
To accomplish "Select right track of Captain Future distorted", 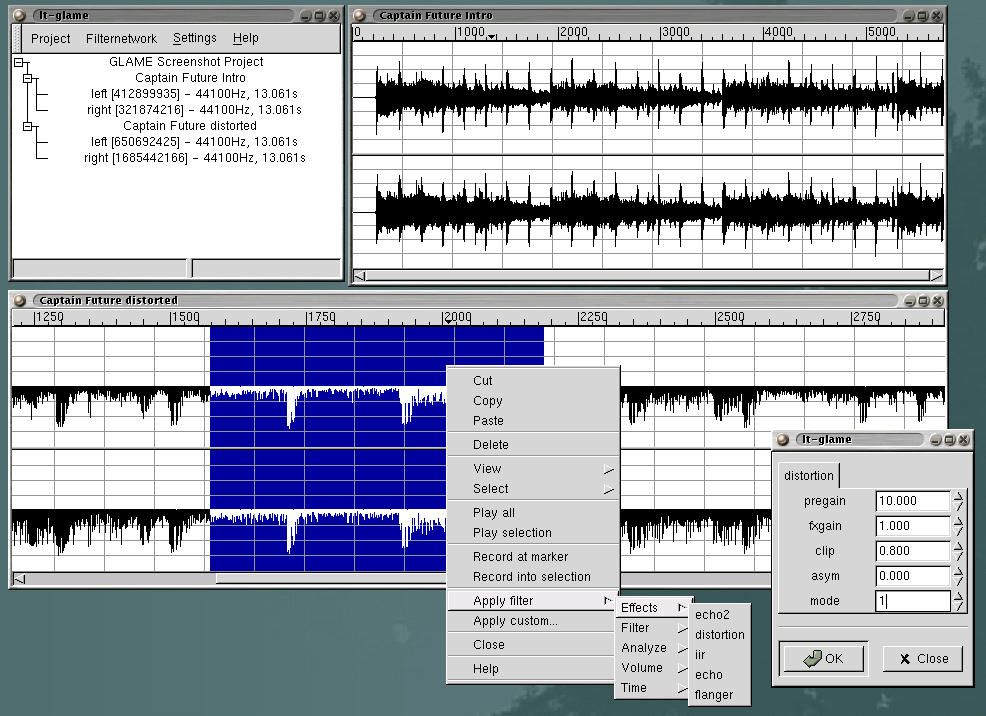I will [194, 158].
